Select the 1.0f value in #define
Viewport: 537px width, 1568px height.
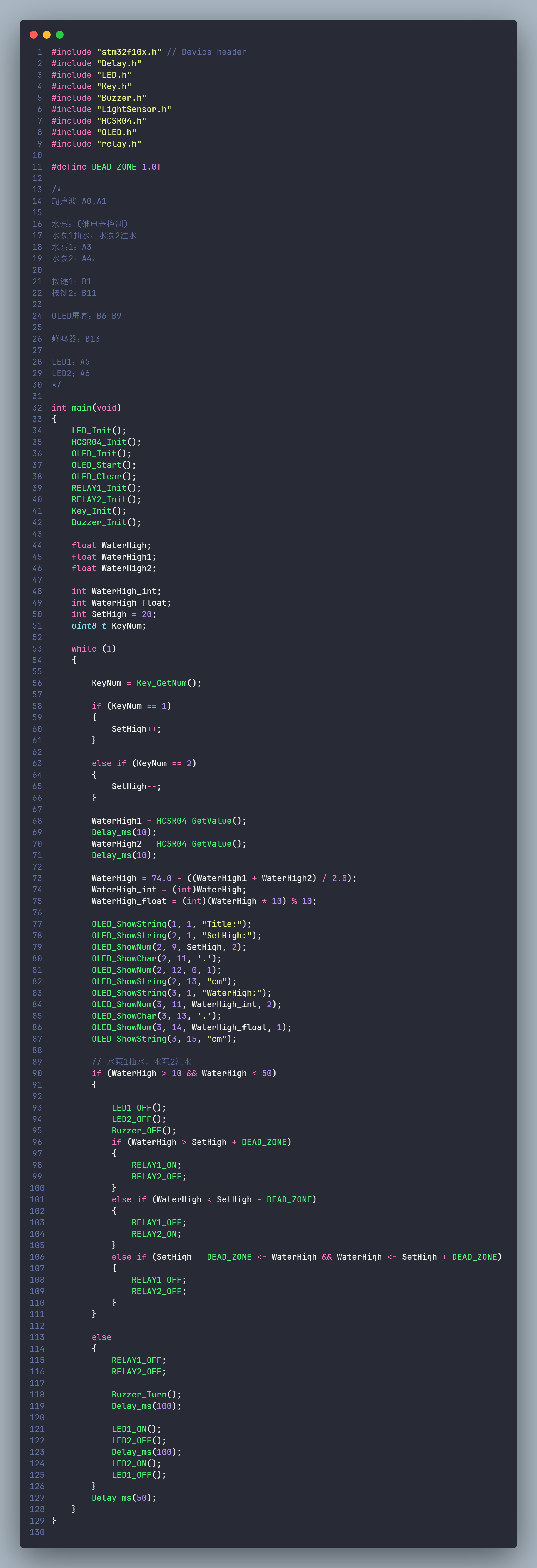click(151, 167)
